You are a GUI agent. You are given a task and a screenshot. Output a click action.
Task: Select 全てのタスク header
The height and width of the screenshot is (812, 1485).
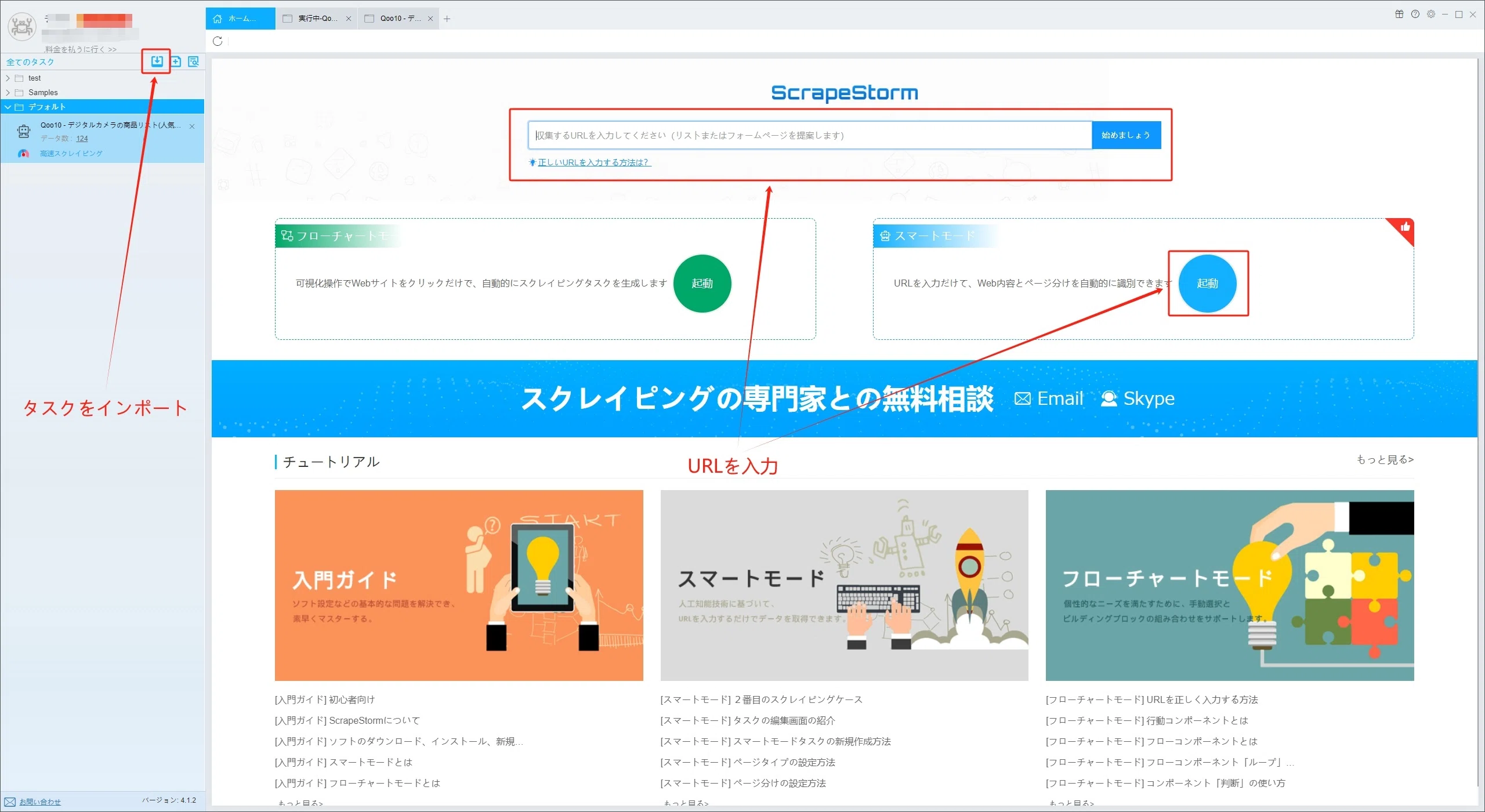coord(30,62)
